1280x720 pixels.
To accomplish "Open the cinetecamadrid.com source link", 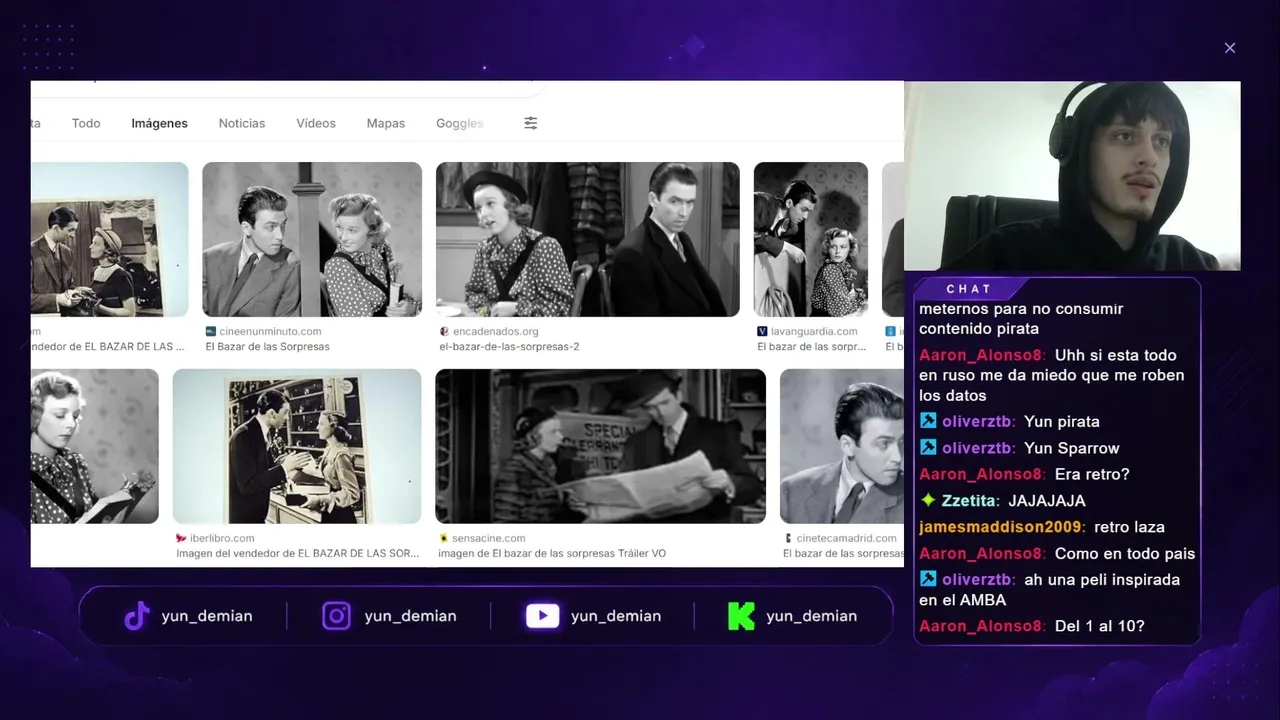I will tap(847, 538).
